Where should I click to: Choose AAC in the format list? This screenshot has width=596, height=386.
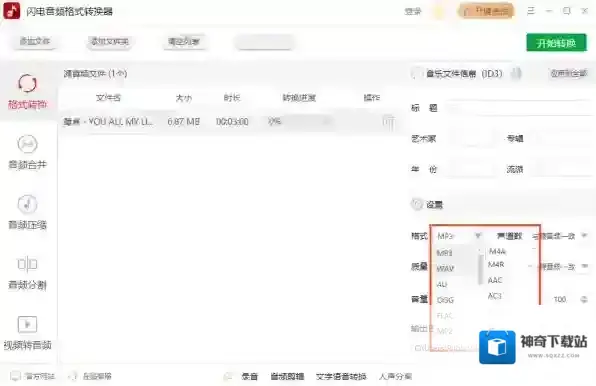pos(495,280)
